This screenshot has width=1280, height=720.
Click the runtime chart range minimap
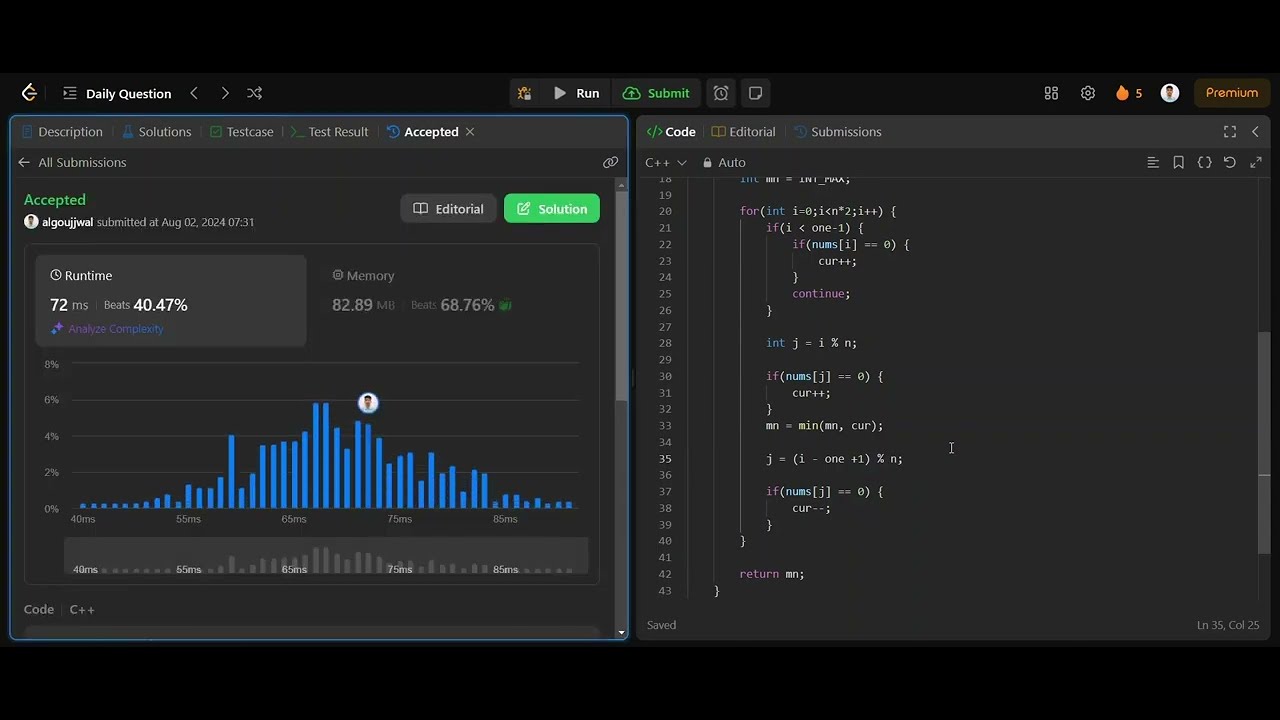point(326,556)
